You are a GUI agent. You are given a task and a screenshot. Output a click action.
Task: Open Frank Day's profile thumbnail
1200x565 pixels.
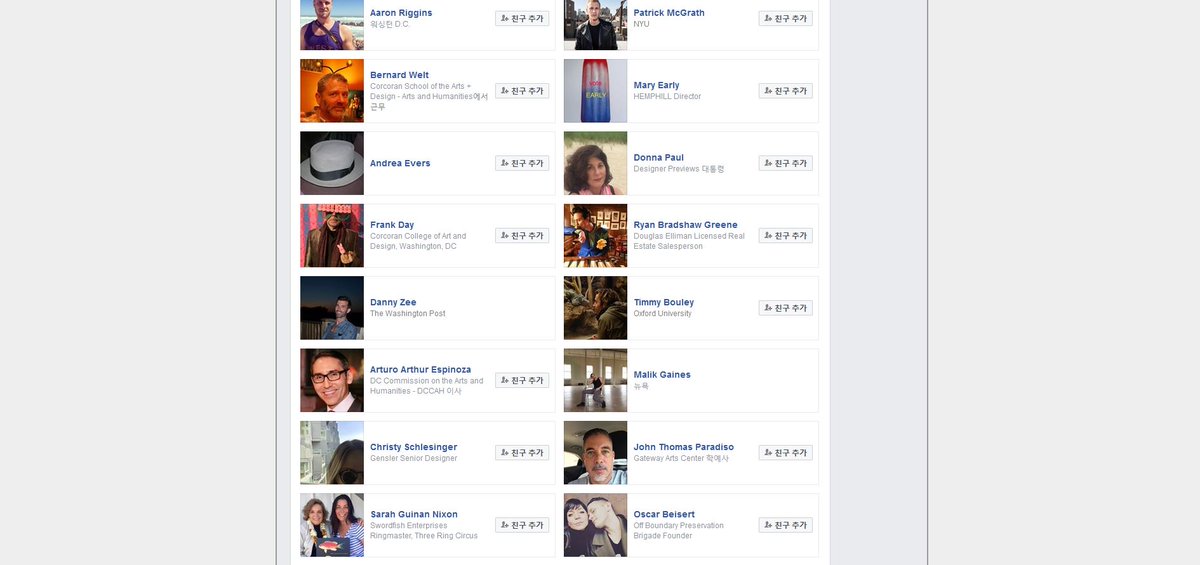coord(332,236)
